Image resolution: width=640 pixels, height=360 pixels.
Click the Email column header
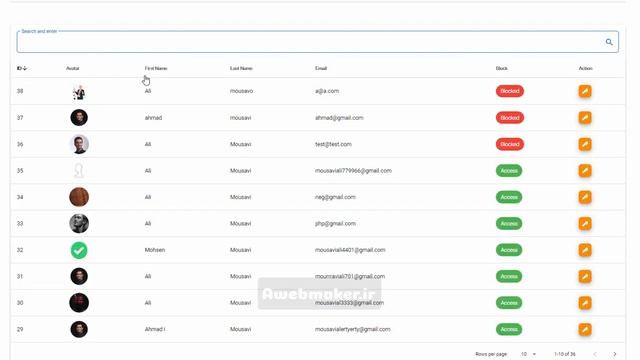[321, 68]
